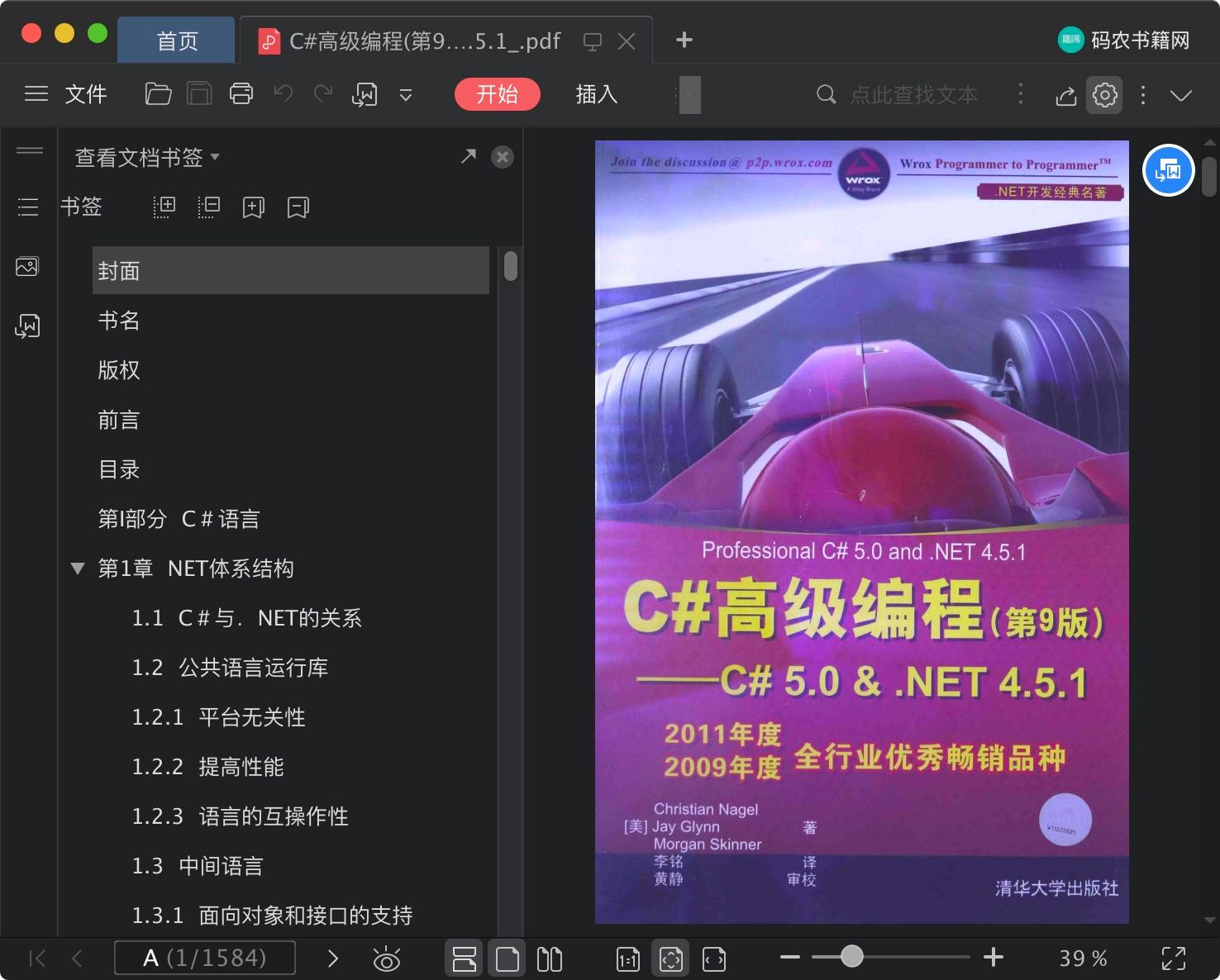Open the quick access toolbar dropdown
Screen dimensions: 1220x980
(x=406, y=95)
